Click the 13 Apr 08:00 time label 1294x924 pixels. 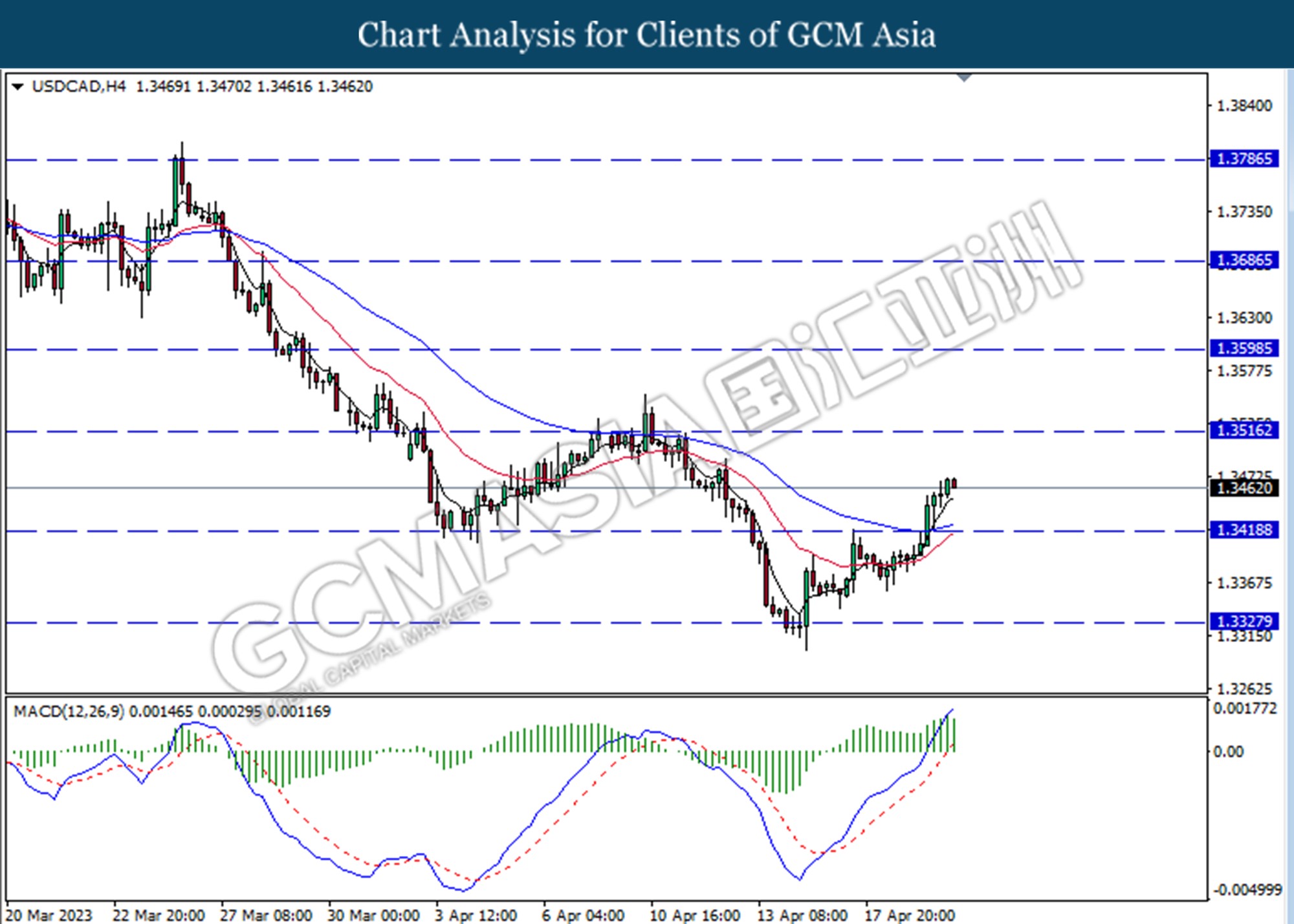(802, 916)
